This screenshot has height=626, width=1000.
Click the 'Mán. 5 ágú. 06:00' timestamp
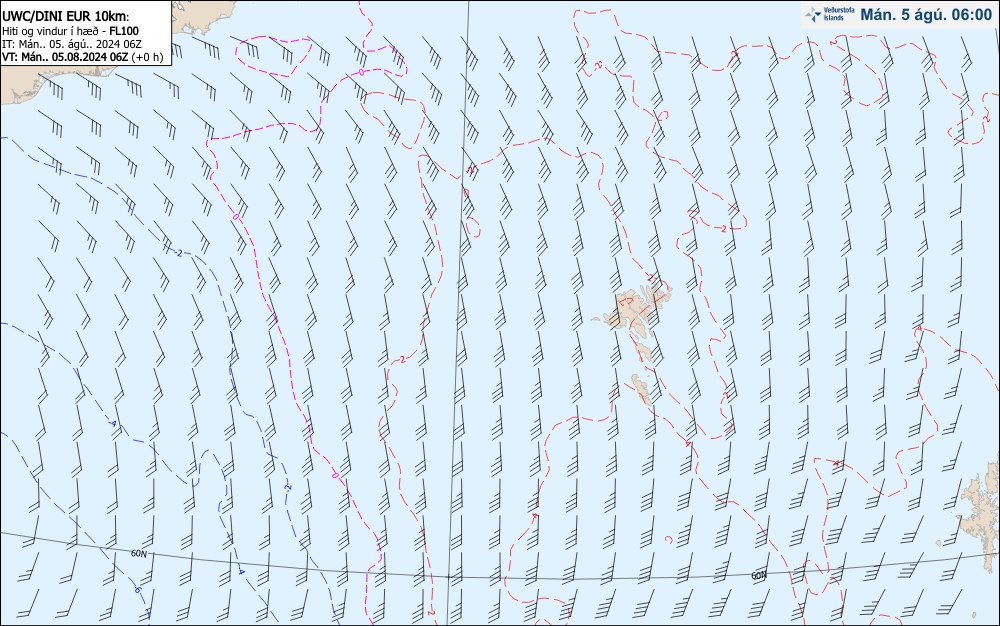tap(926, 15)
